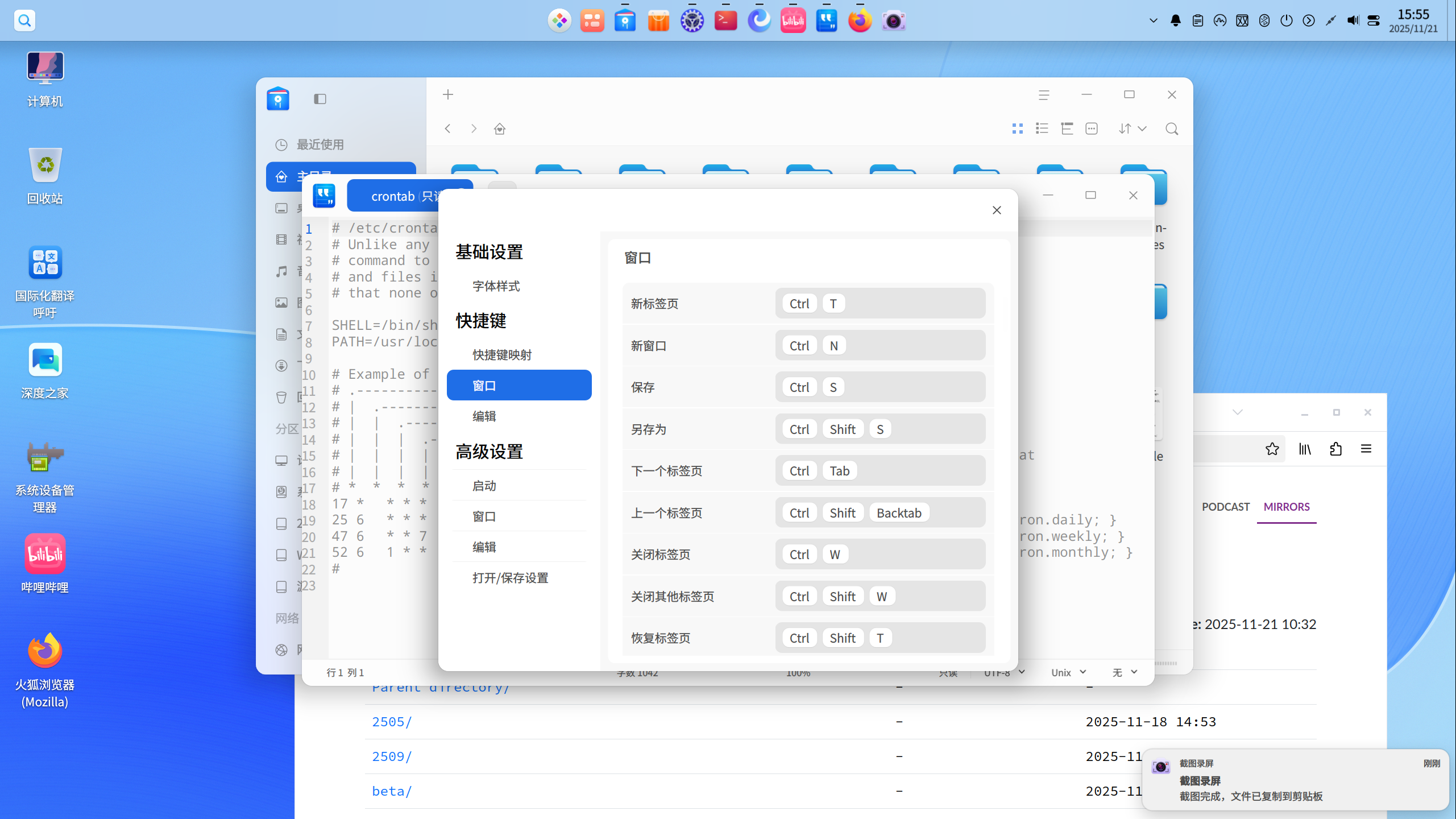Edit the 另存为 shortcut field
The height and width of the screenshot is (819, 1456).
(x=880, y=429)
